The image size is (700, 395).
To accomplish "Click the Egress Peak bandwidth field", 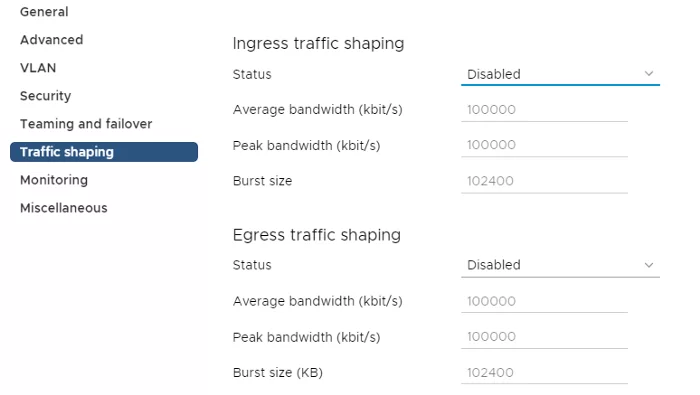I will coord(544,337).
